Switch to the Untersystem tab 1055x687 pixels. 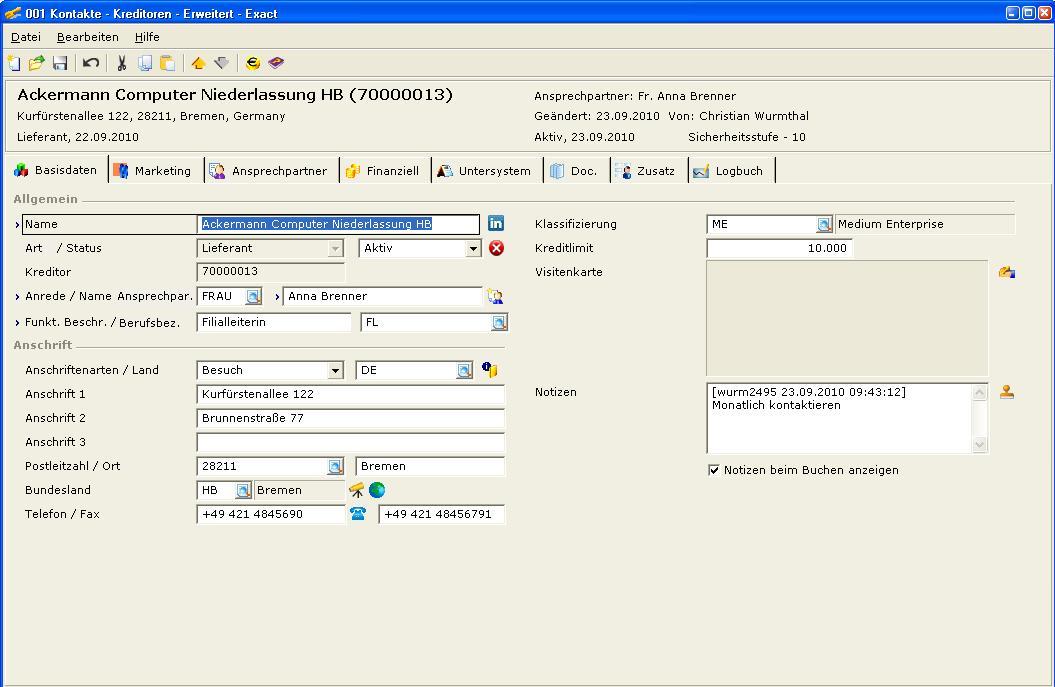[x=484, y=171]
